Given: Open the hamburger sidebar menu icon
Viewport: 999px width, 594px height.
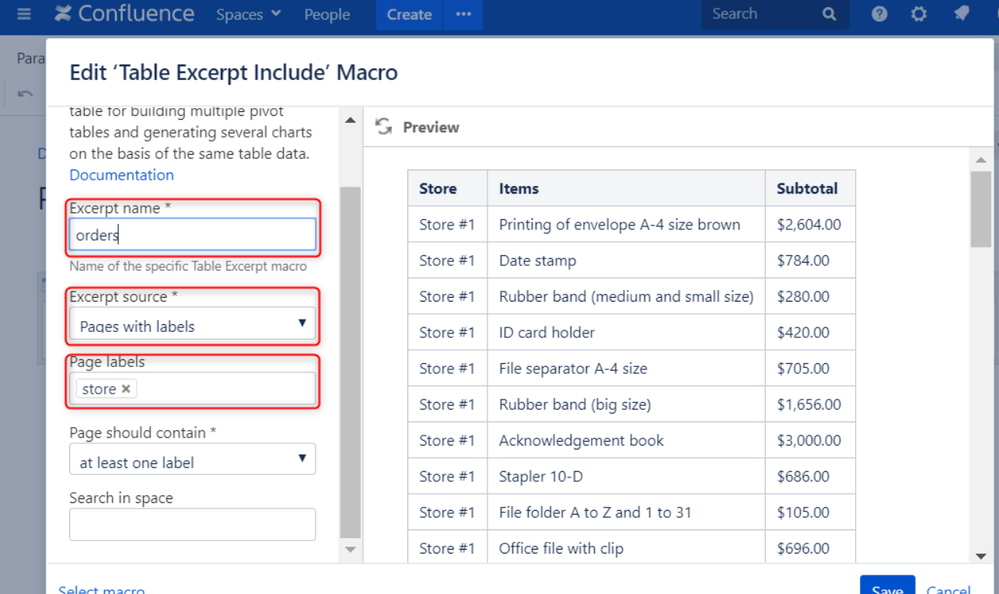Looking at the screenshot, I should [x=24, y=14].
